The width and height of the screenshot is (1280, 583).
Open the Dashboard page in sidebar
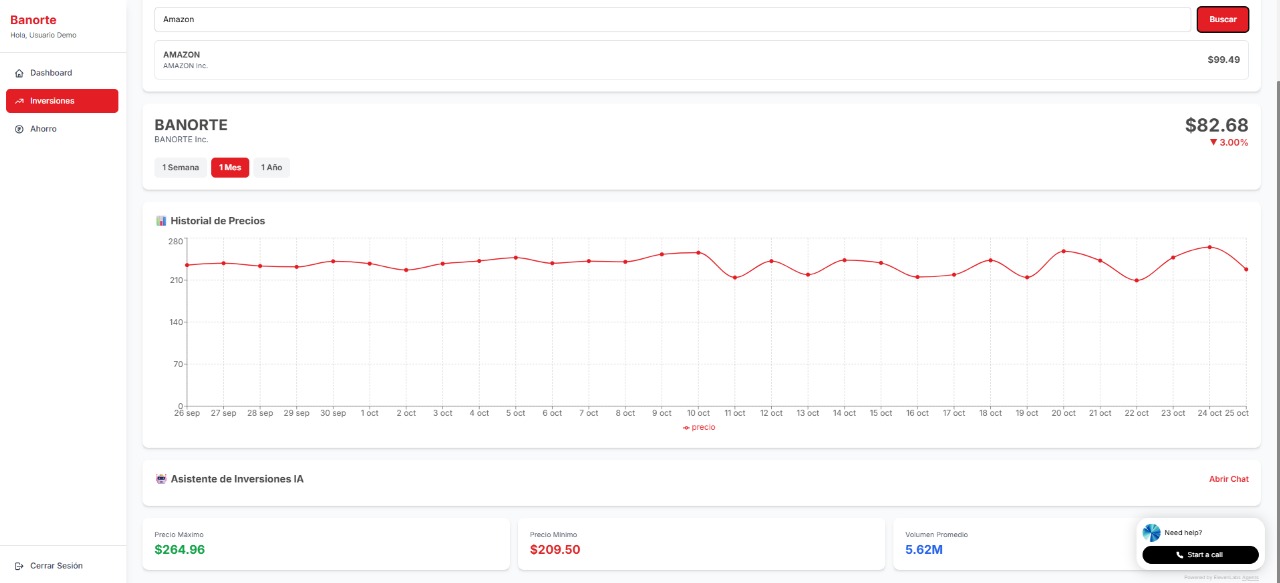coord(62,73)
